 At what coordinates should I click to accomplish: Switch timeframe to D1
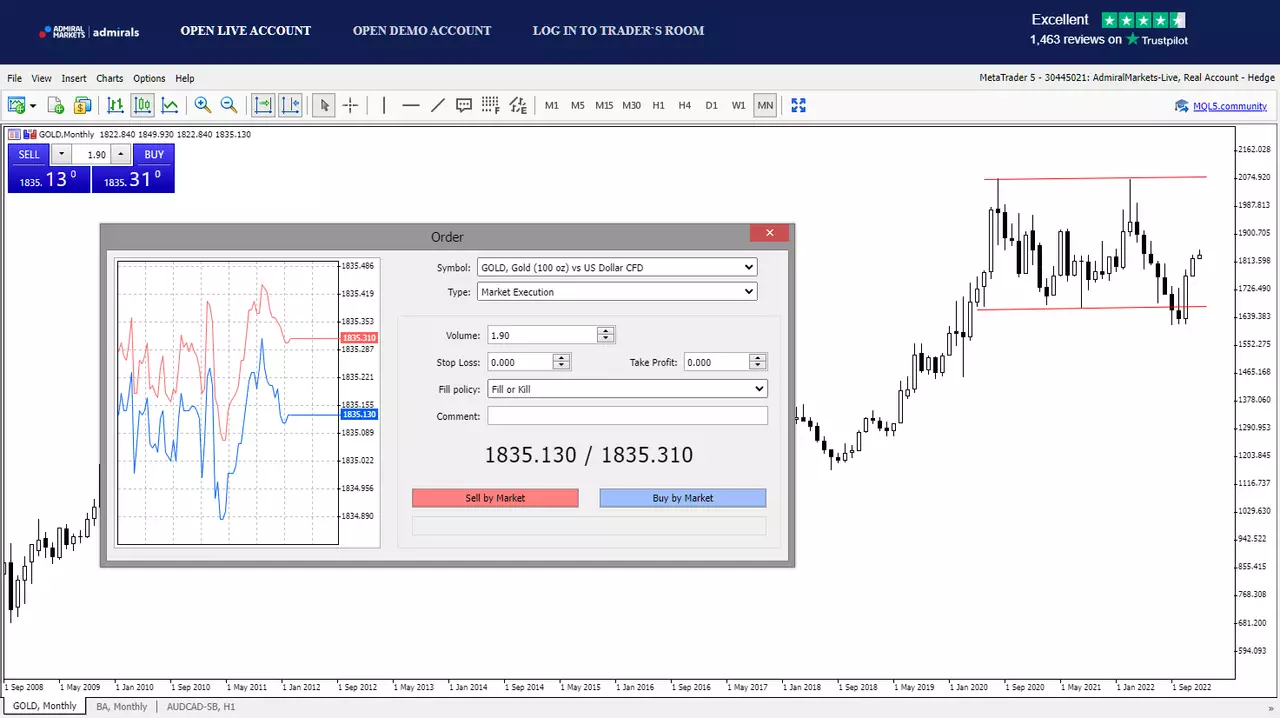(x=711, y=105)
